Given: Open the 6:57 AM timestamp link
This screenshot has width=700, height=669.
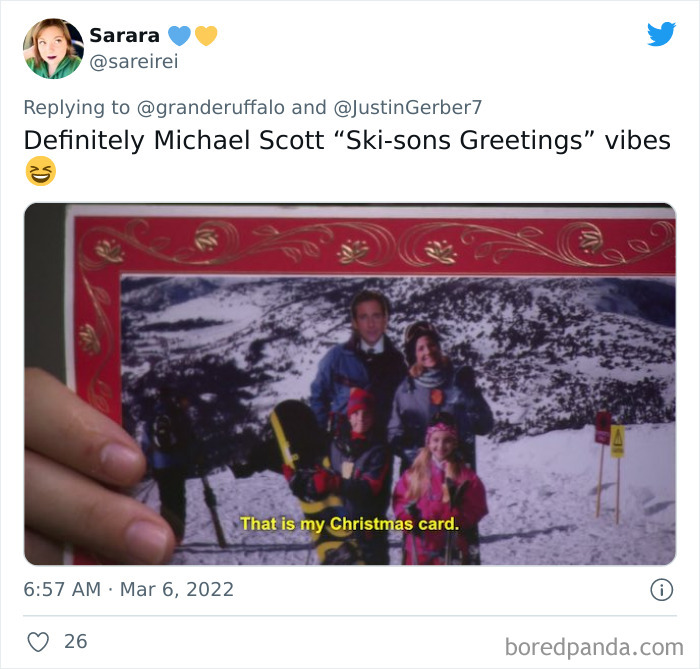Looking at the screenshot, I should click(62, 590).
